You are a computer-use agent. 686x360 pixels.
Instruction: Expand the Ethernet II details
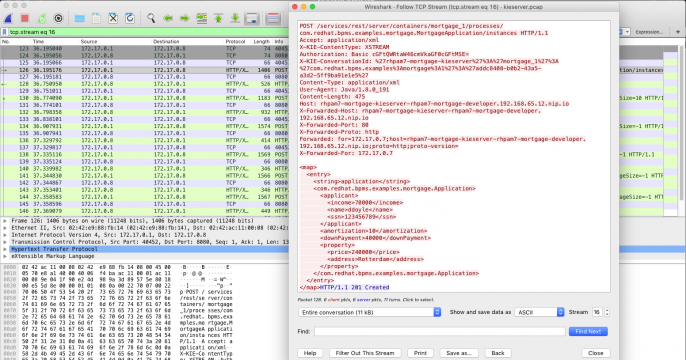[x=5, y=228]
